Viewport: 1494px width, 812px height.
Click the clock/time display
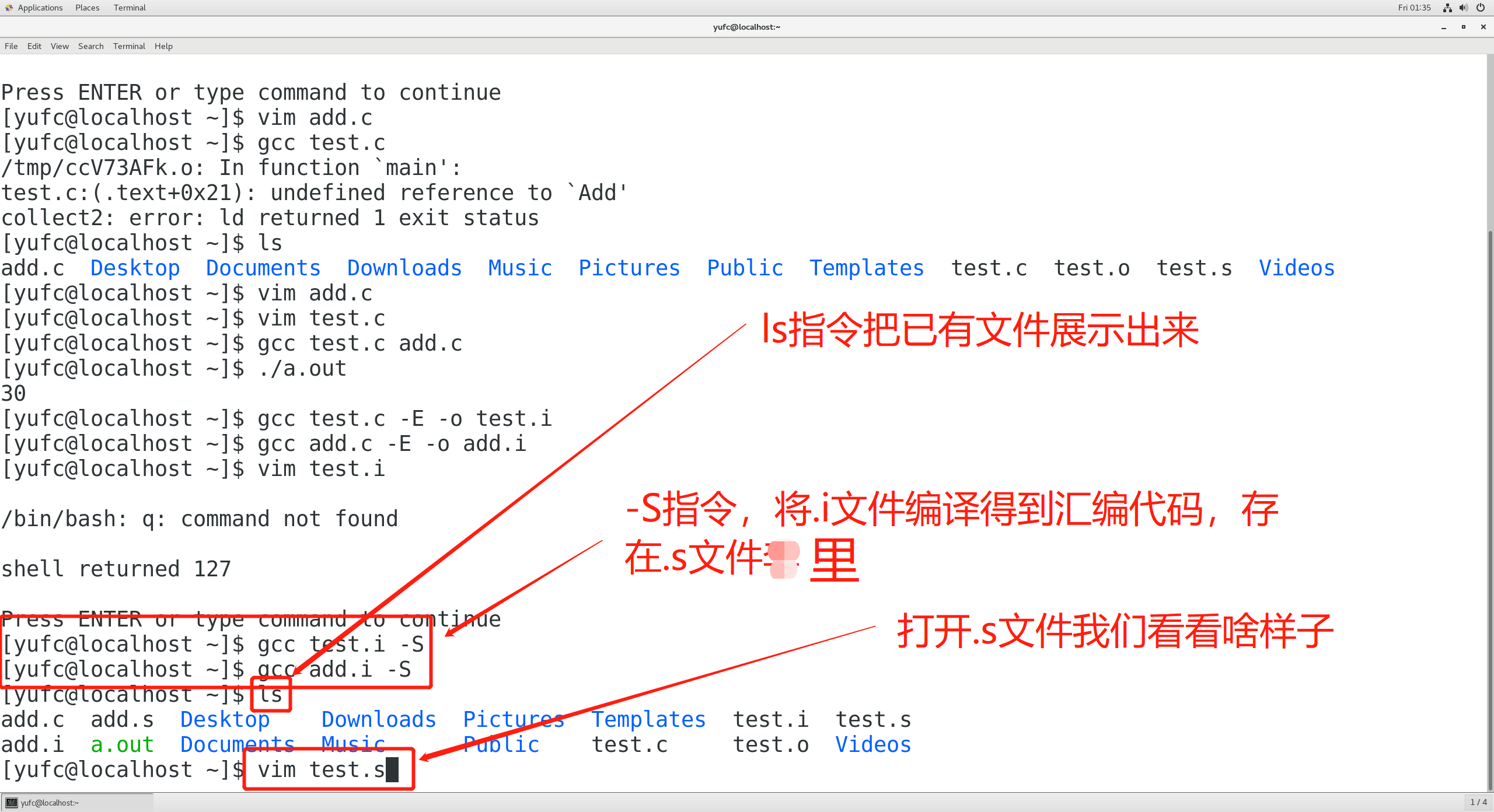point(1414,7)
